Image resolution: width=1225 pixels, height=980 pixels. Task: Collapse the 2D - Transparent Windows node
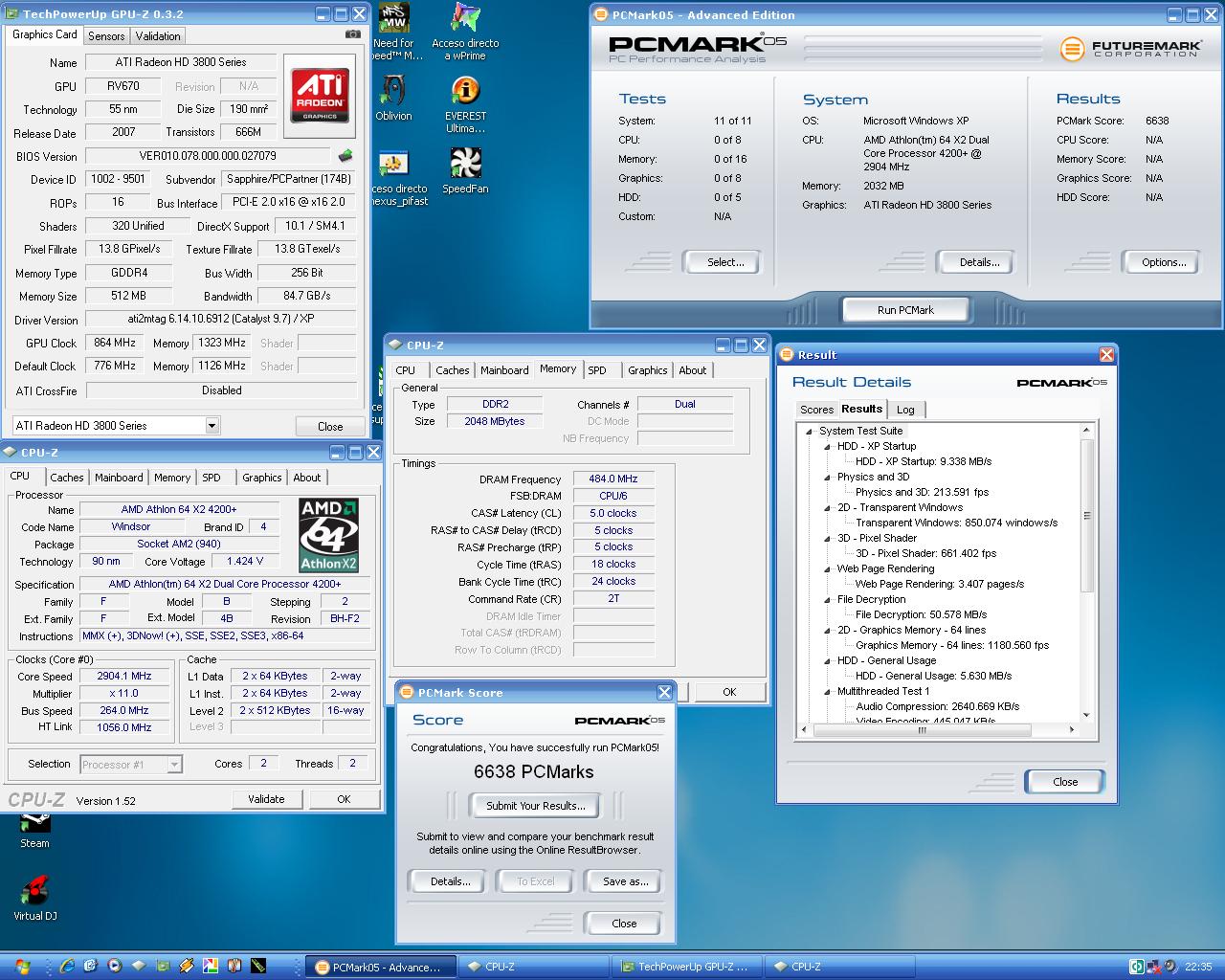pos(828,507)
